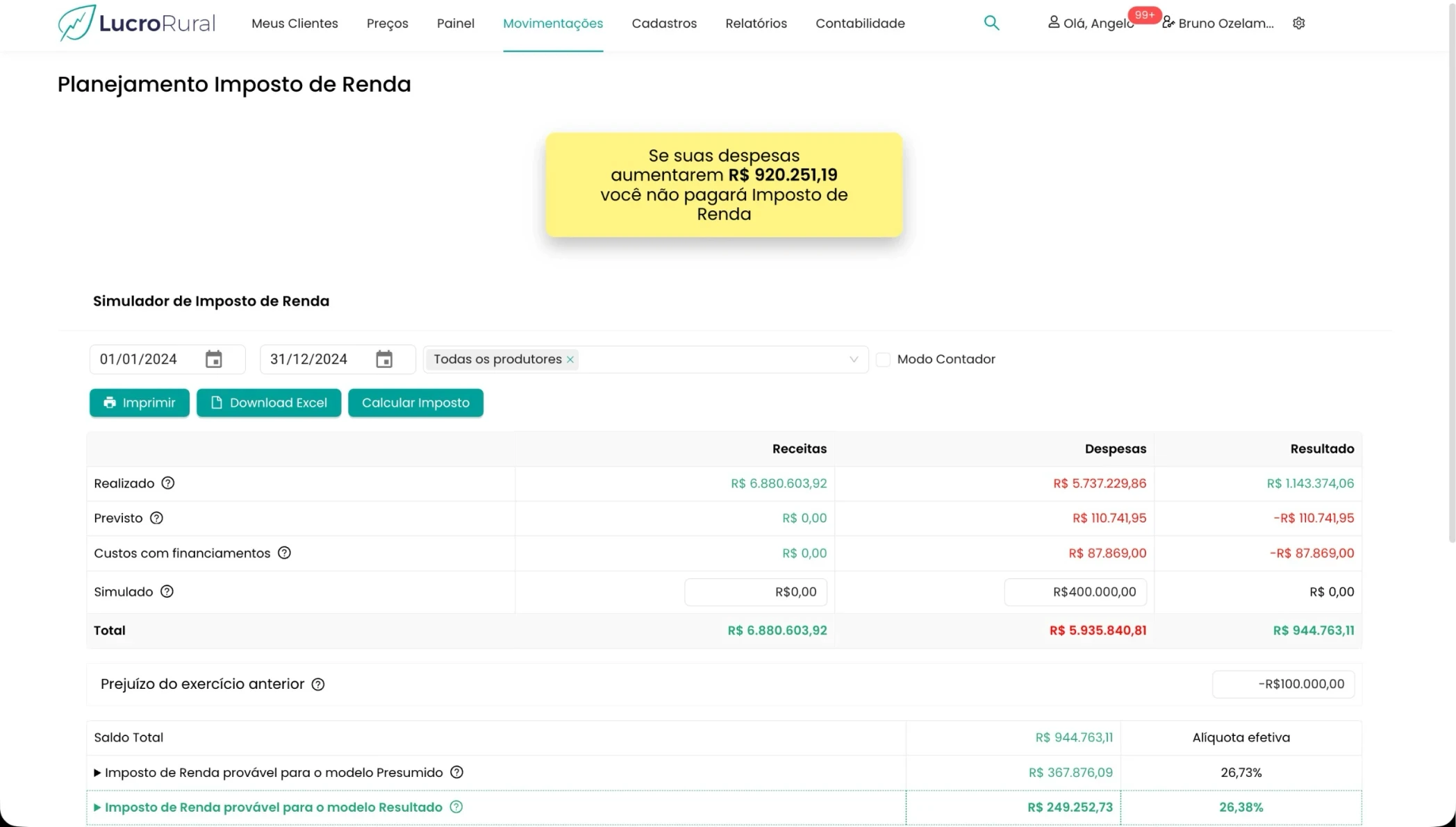Click help icon beside Custos com financiamentos

click(284, 553)
